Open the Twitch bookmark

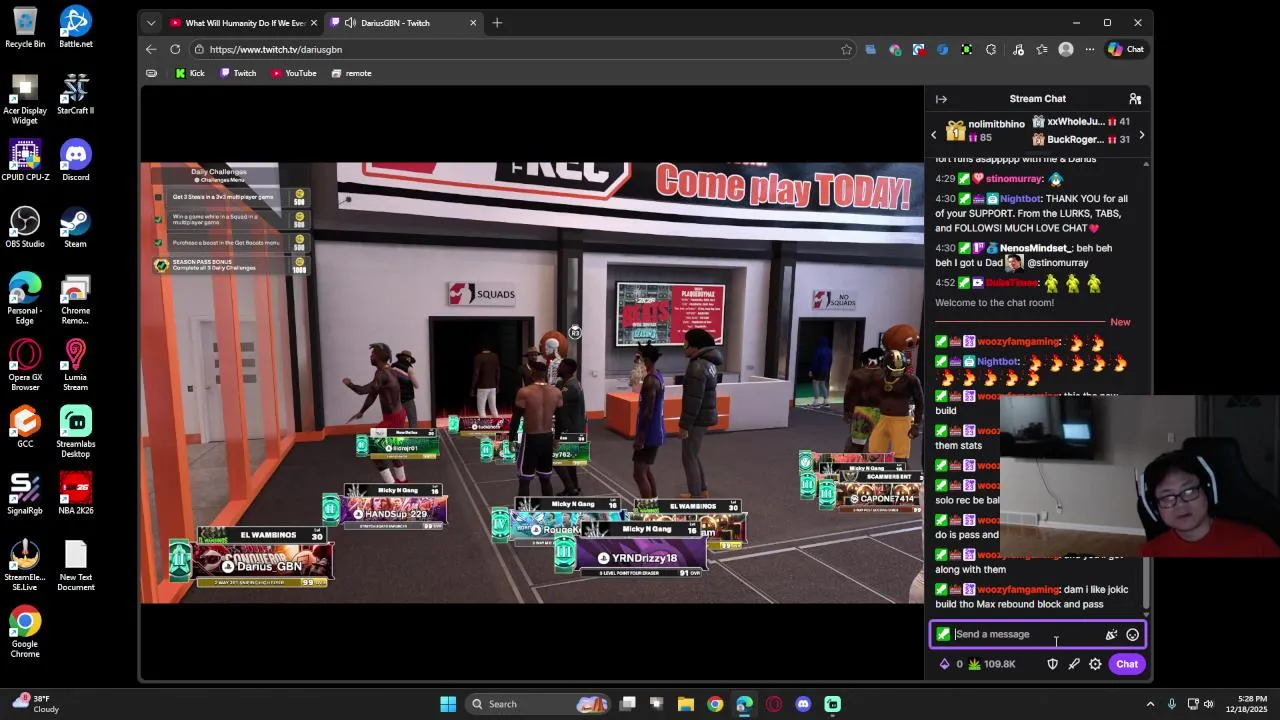[x=238, y=73]
